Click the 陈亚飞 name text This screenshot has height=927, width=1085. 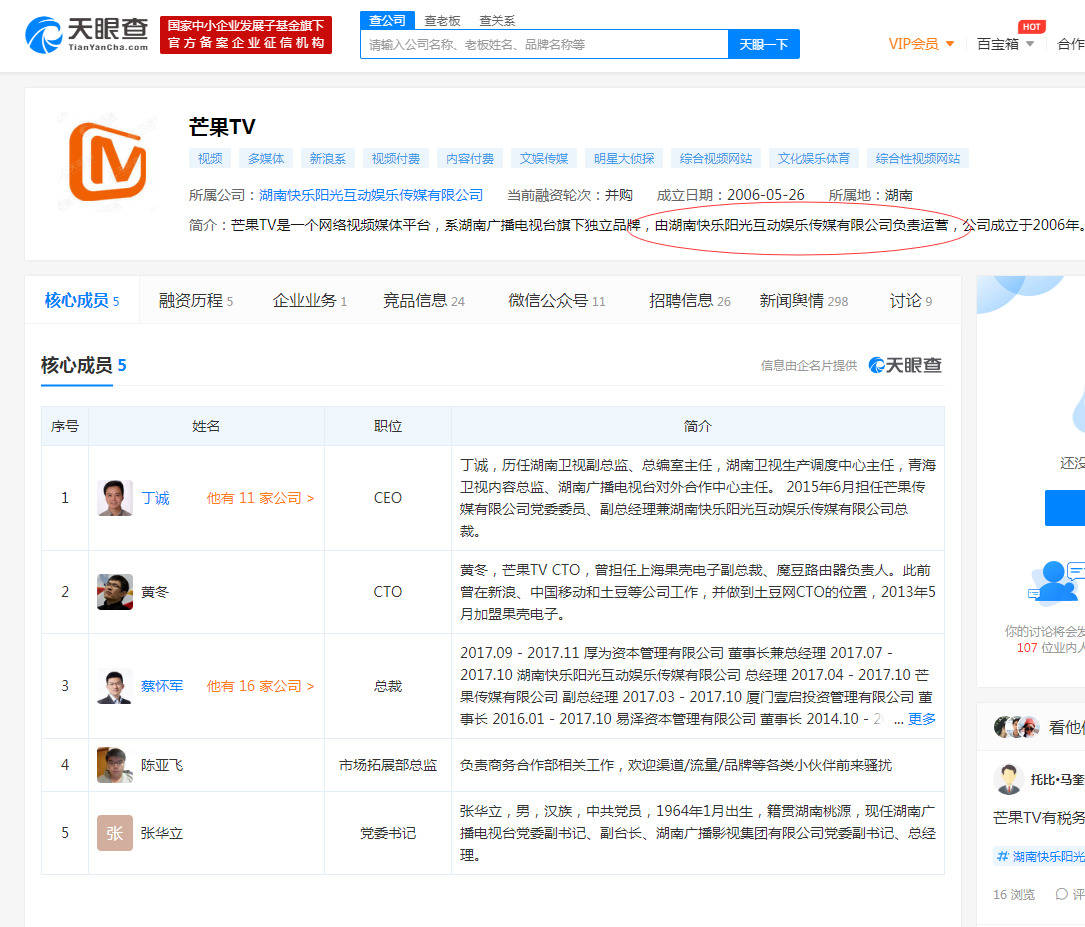point(162,765)
